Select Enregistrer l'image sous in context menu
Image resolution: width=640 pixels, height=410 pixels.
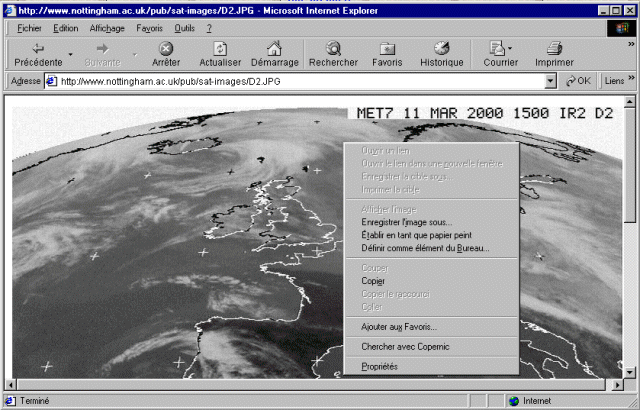click(406, 222)
